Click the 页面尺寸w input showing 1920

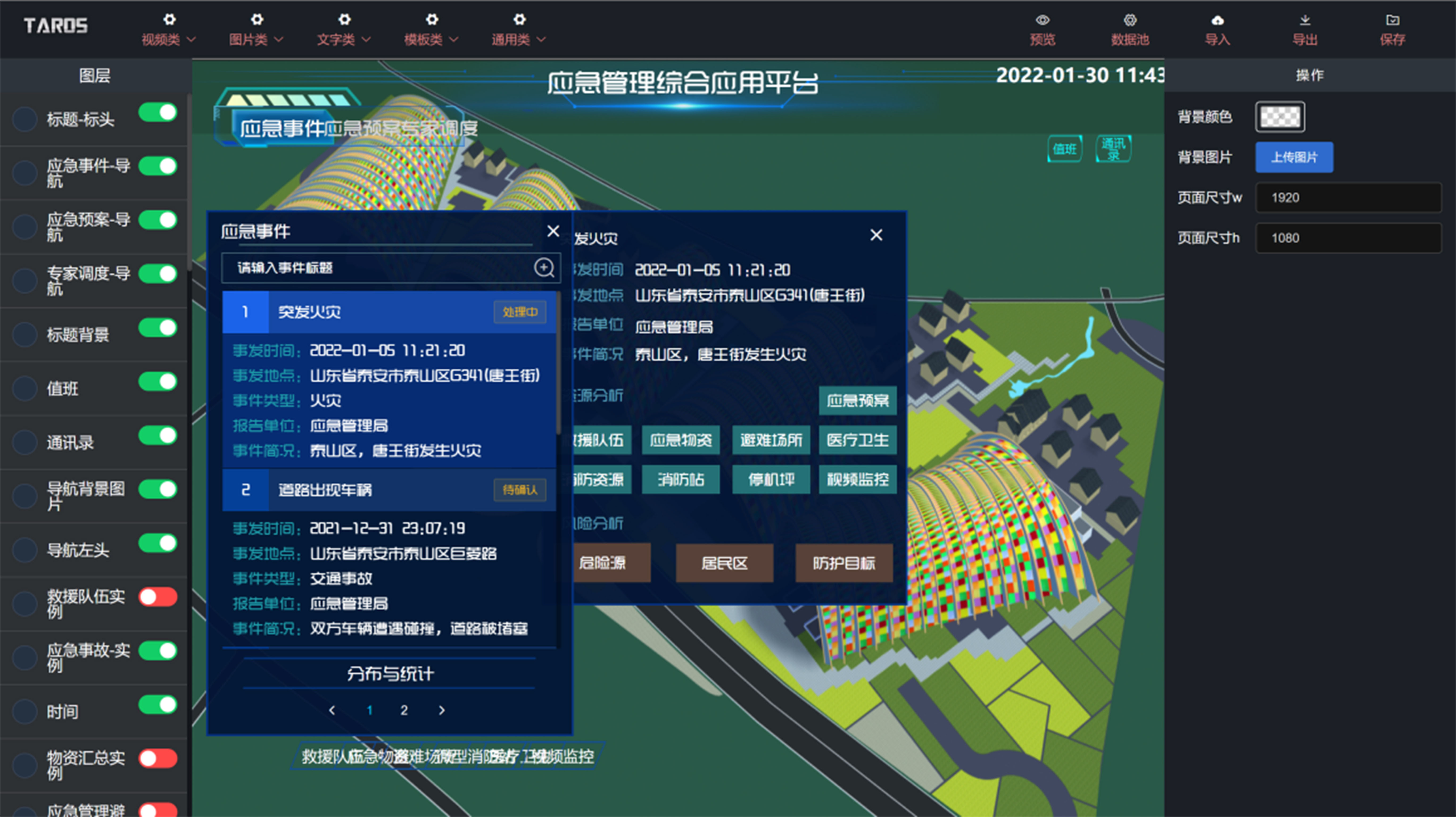point(1348,198)
